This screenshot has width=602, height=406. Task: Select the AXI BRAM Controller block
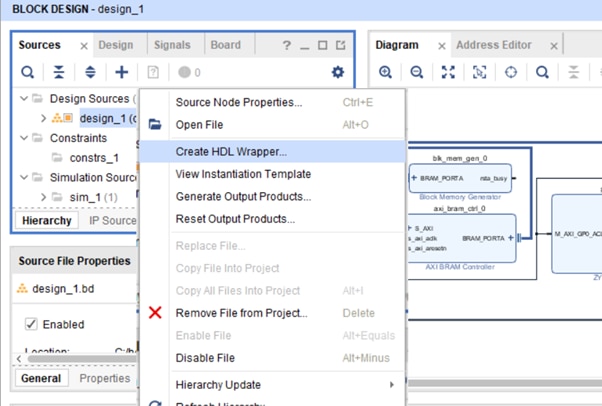462,239
